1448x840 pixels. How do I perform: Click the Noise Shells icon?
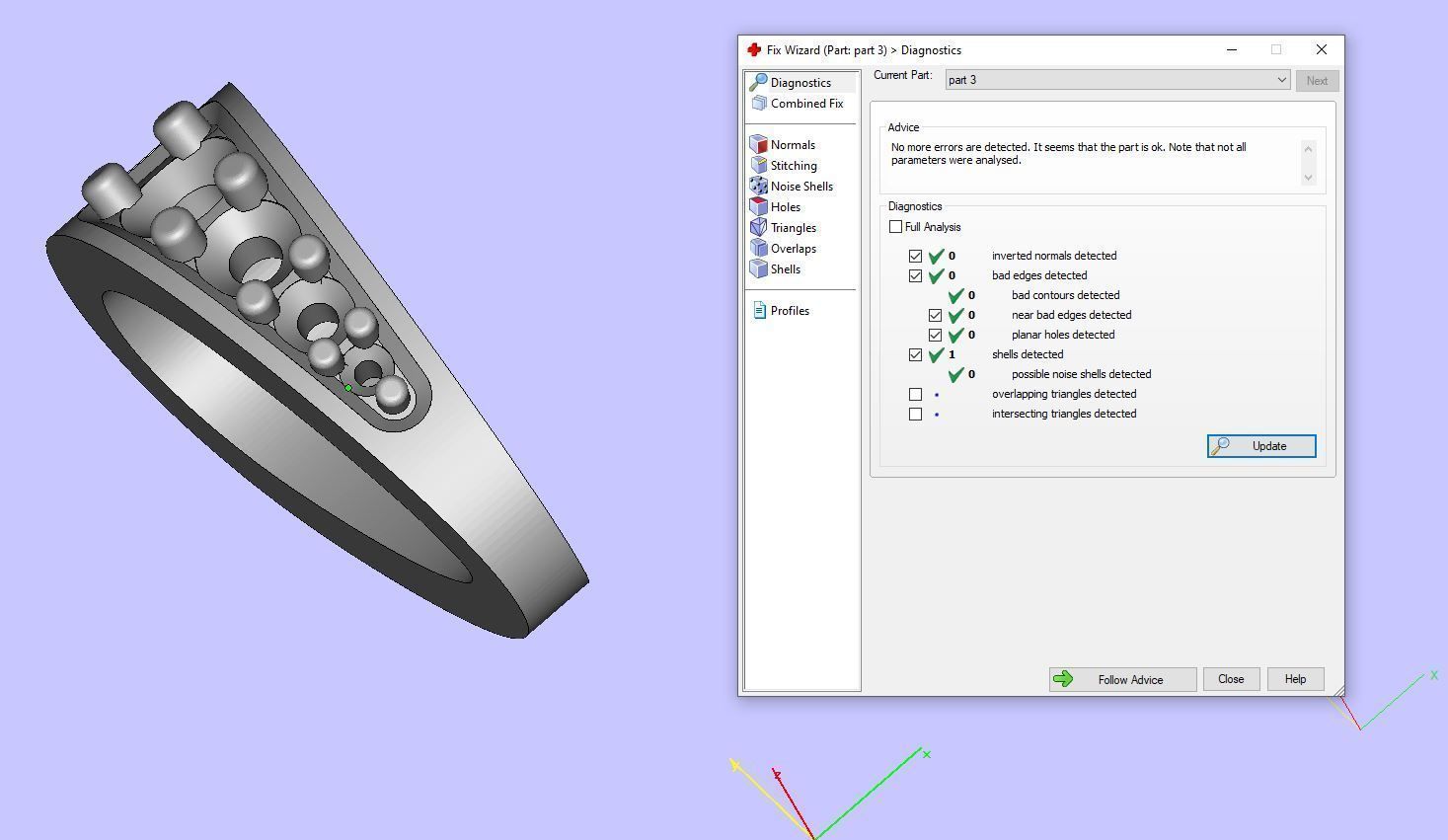point(758,186)
